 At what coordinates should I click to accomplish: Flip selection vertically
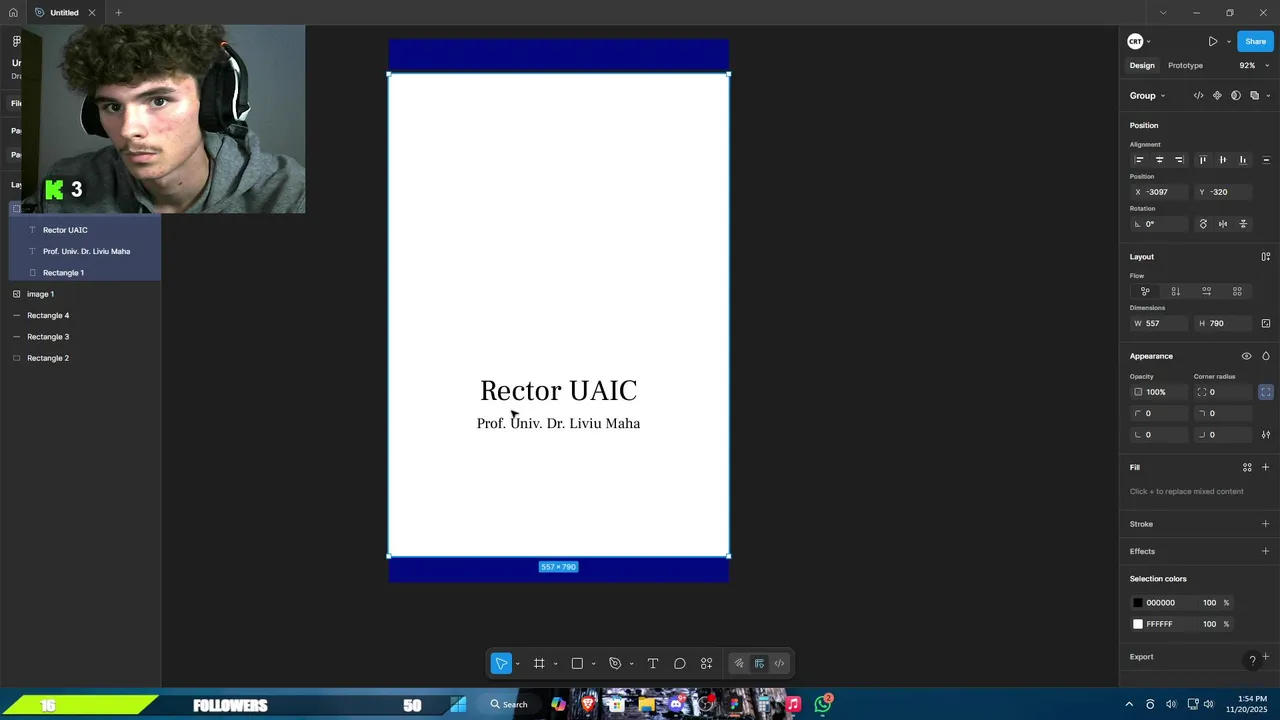click(x=1243, y=224)
